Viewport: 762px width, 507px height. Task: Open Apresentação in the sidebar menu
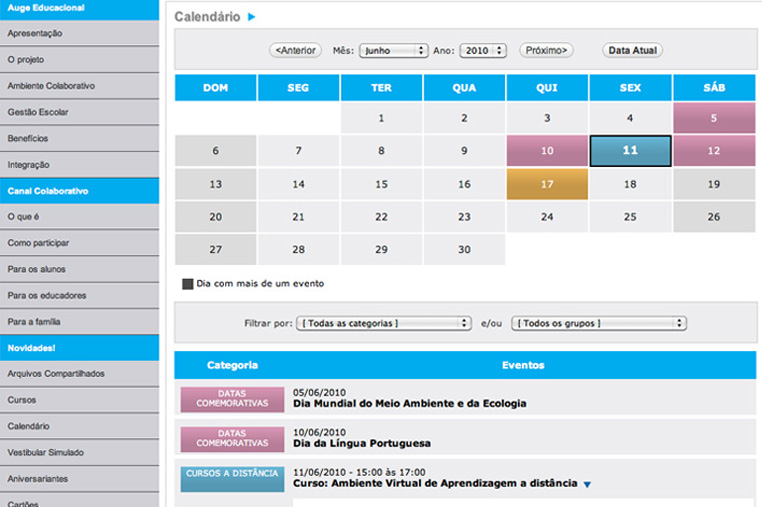(x=35, y=33)
